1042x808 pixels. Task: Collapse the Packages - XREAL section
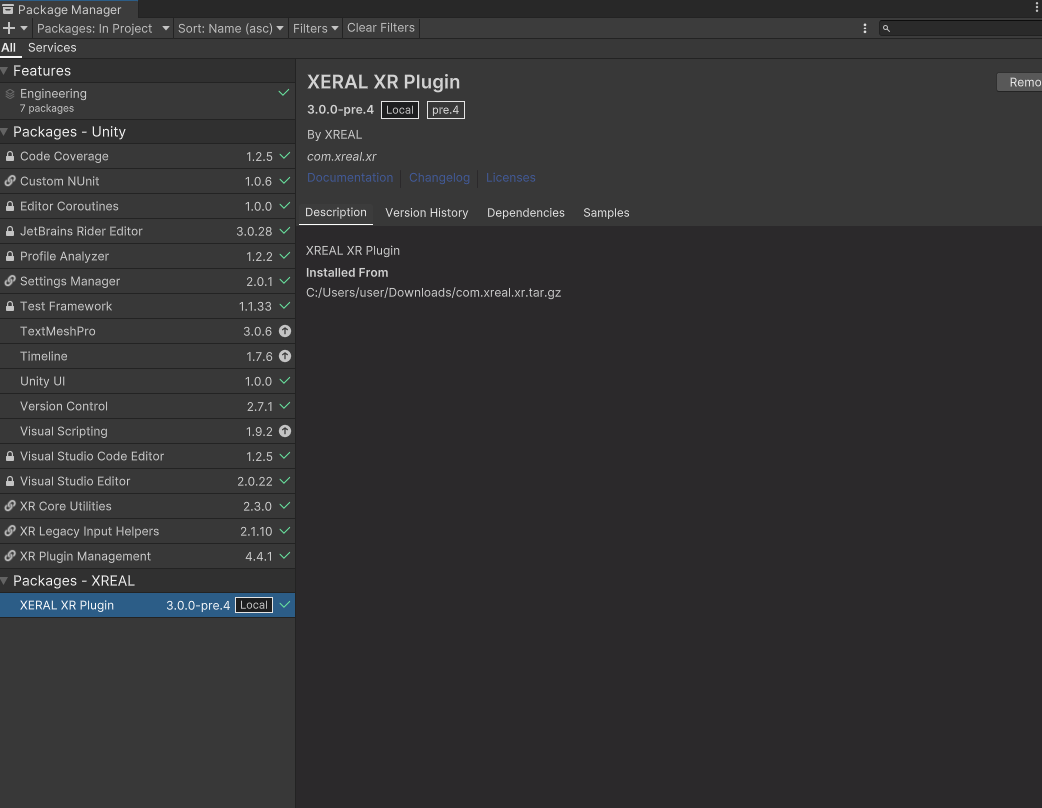(x=4, y=581)
